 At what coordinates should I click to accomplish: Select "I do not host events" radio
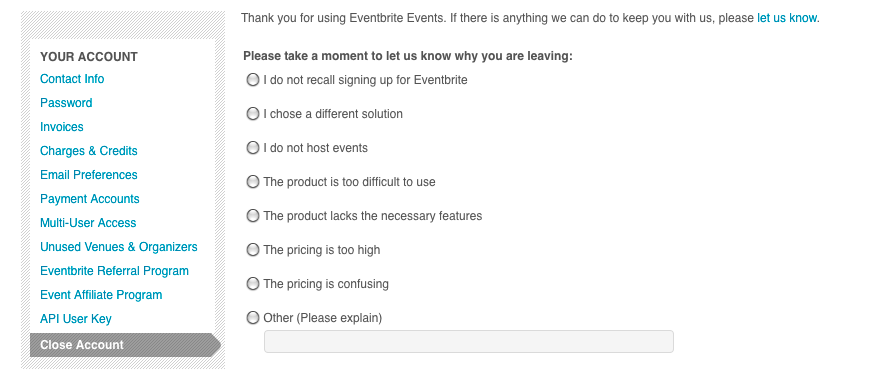(253, 148)
